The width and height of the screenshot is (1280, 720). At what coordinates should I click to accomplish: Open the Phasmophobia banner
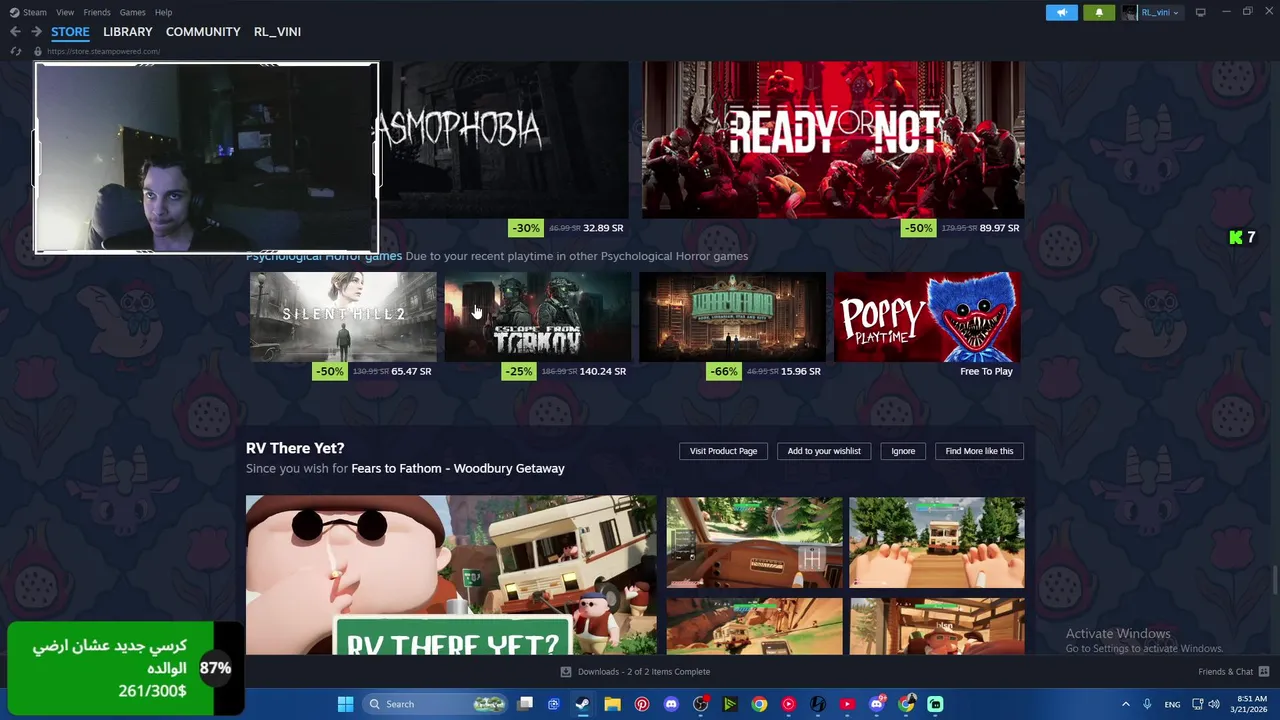click(x=503, y=140)
